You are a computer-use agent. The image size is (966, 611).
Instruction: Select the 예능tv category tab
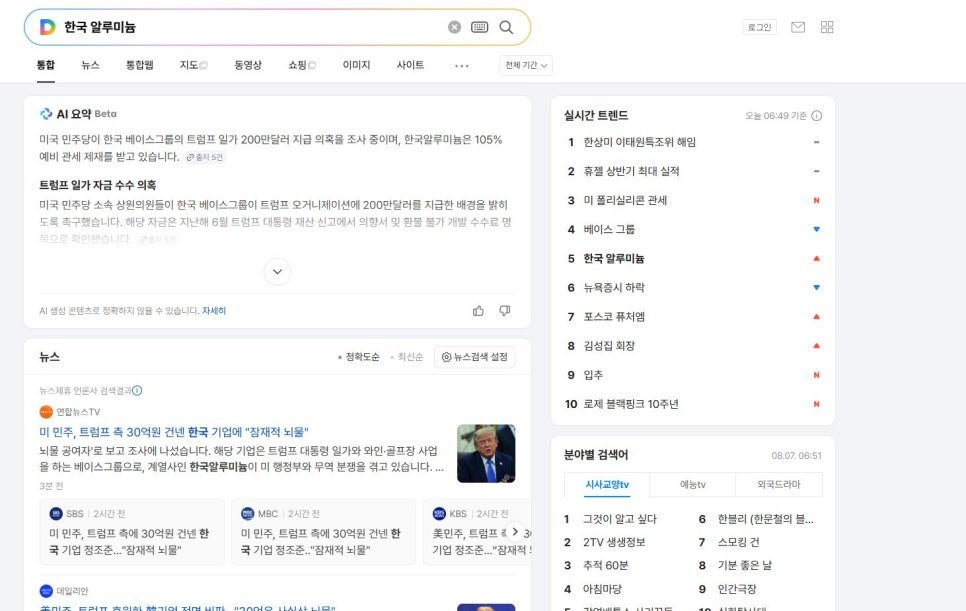692,485
